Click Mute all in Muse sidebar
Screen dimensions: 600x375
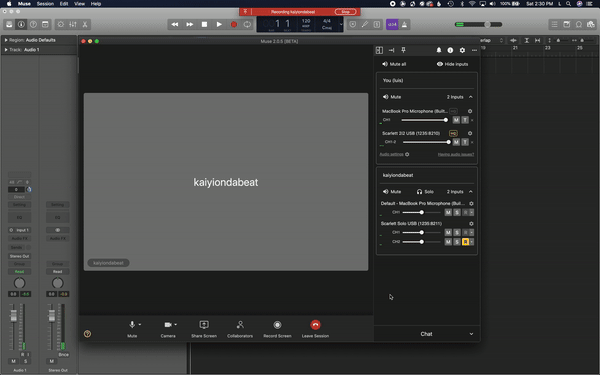(394, 64)
